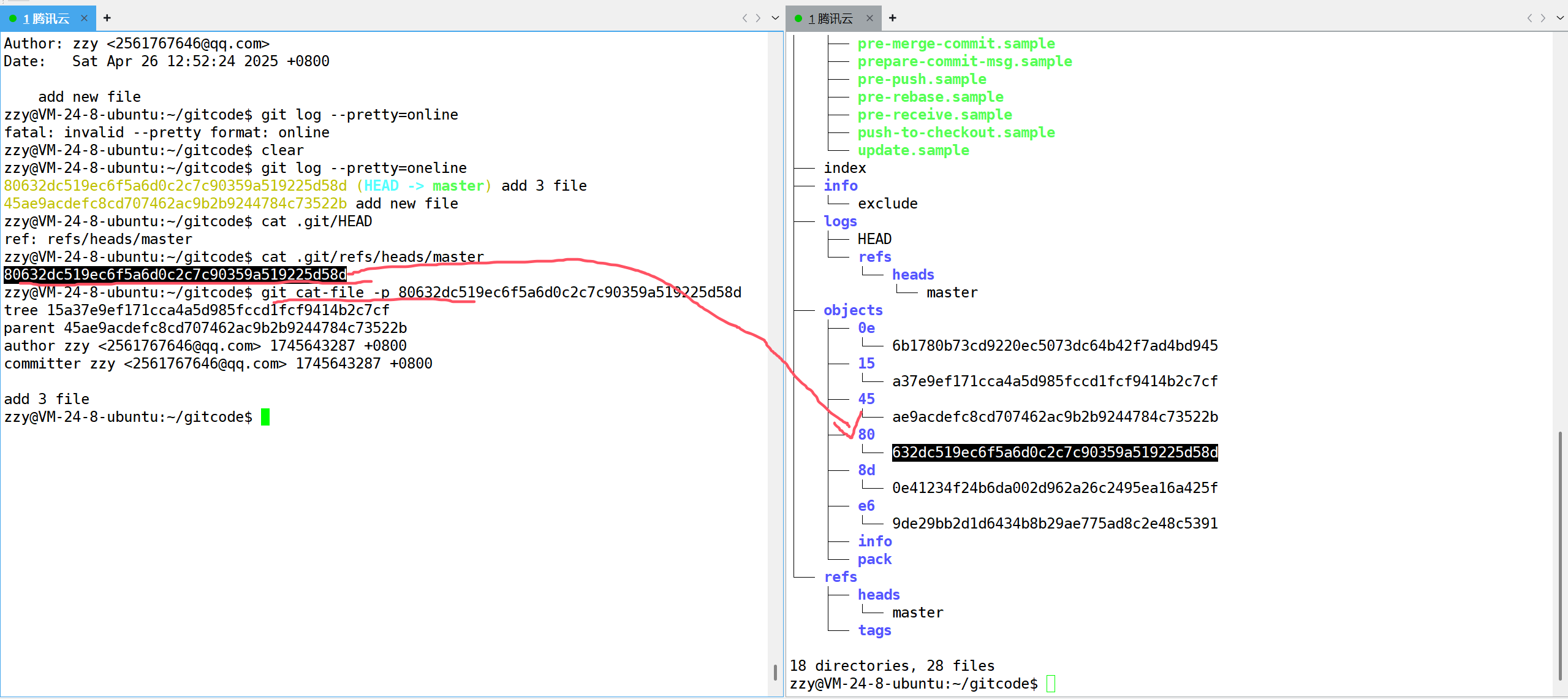This screenshot has width=1568, height=699.
Task: Select the right pane's 腾讯云 session tab
Action: coord(830,18)
